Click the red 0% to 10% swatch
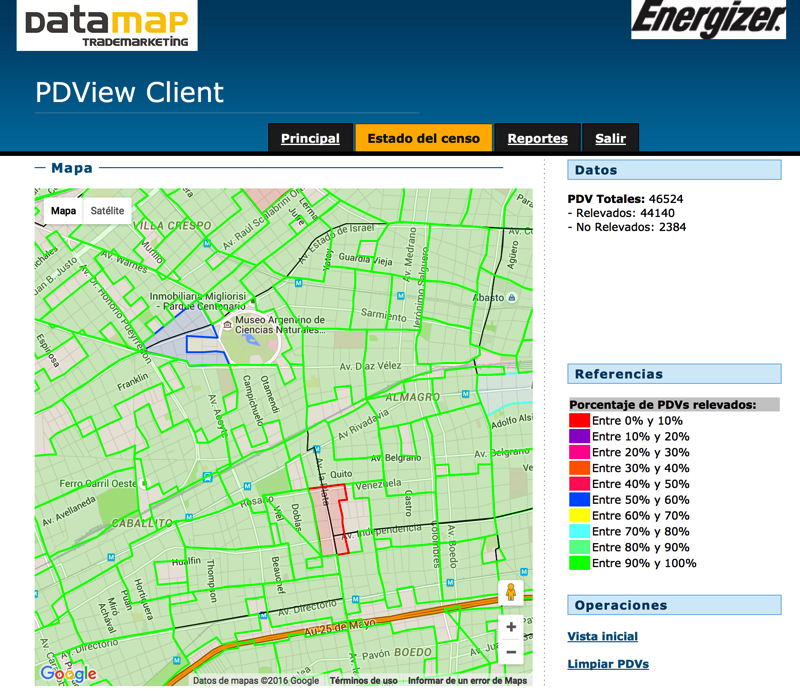The width and height of the screenshot is (800, 699). (579, 421)
